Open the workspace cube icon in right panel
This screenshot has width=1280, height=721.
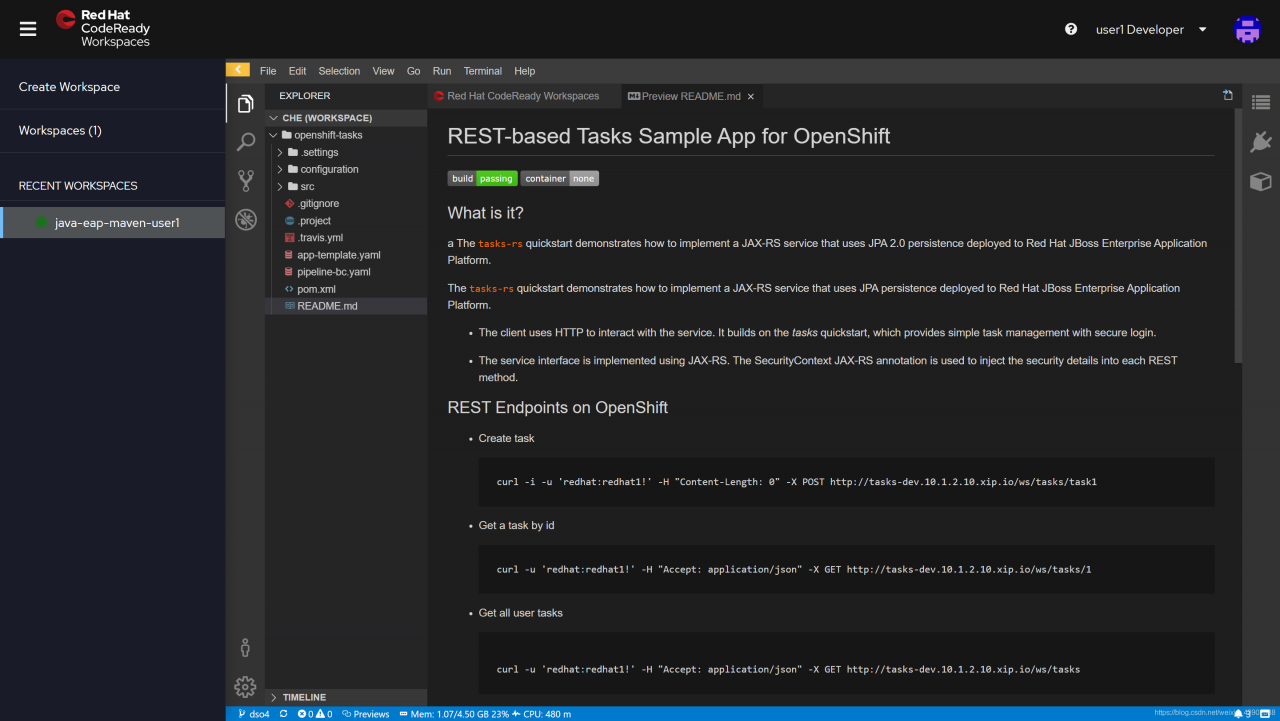tap(1260, 181)
